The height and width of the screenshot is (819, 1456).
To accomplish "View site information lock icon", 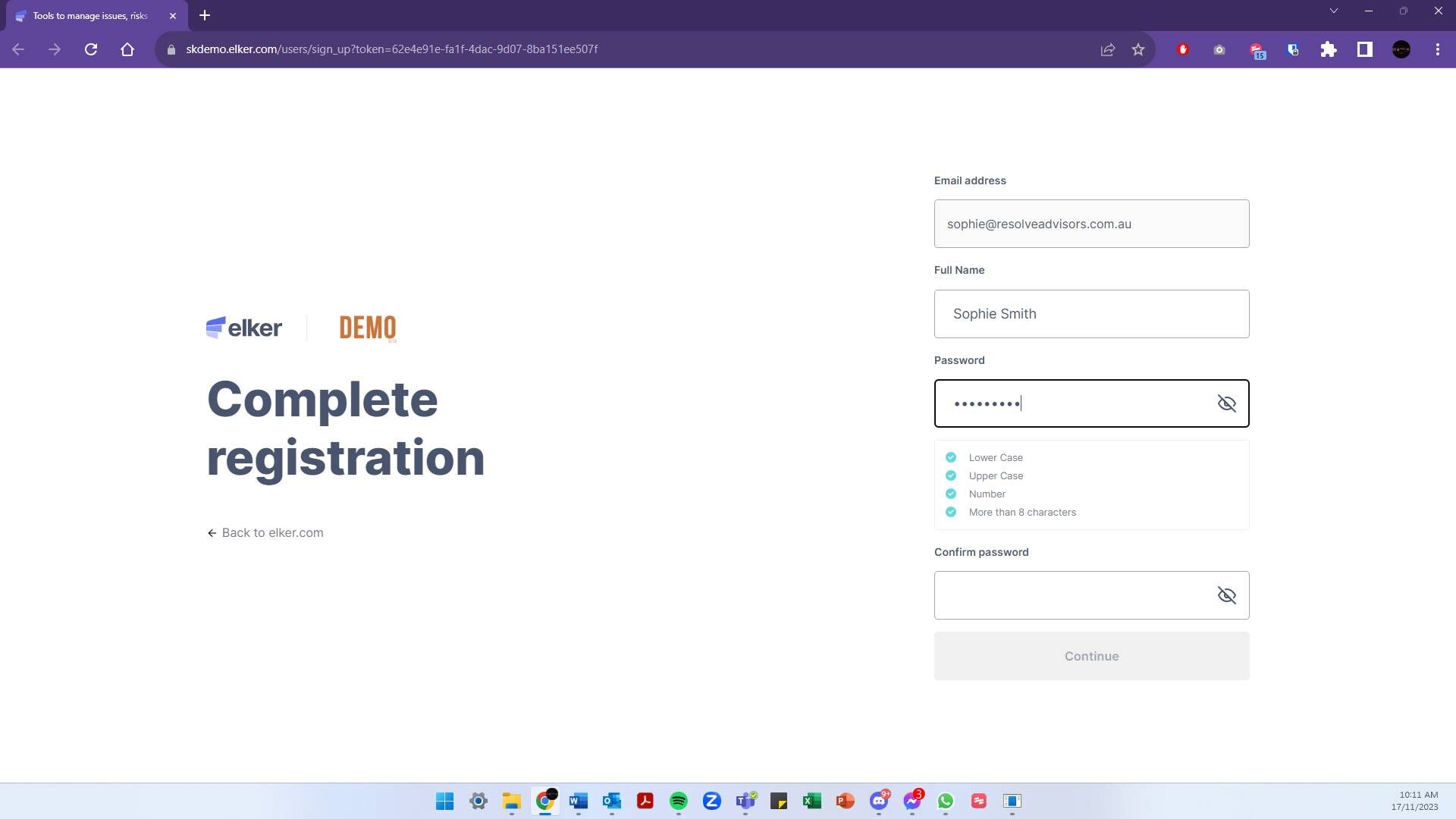I will (x=171, y=49).
